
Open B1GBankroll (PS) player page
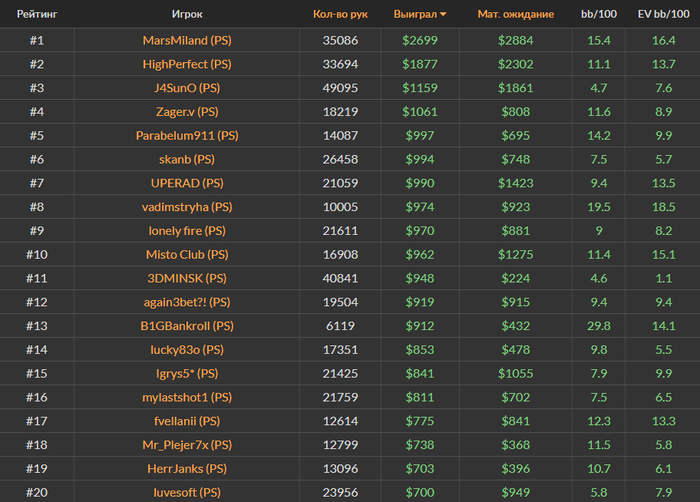[x=187, y=326]
